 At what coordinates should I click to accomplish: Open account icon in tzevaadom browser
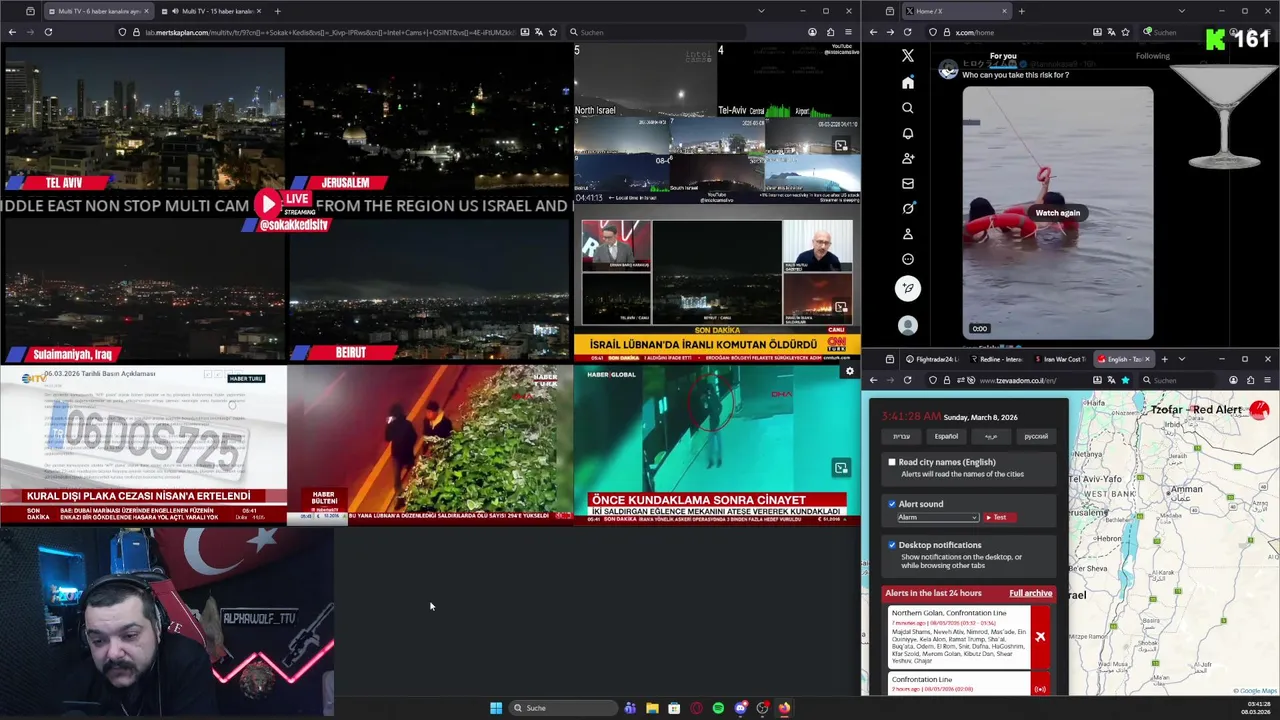coord(1233,380)
